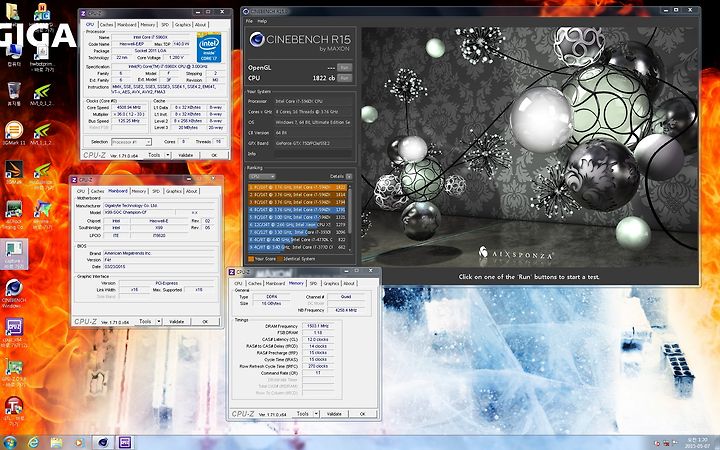Screen dimensions: 720x450
Task: Click the Info field under Your System
Action: 314,154
